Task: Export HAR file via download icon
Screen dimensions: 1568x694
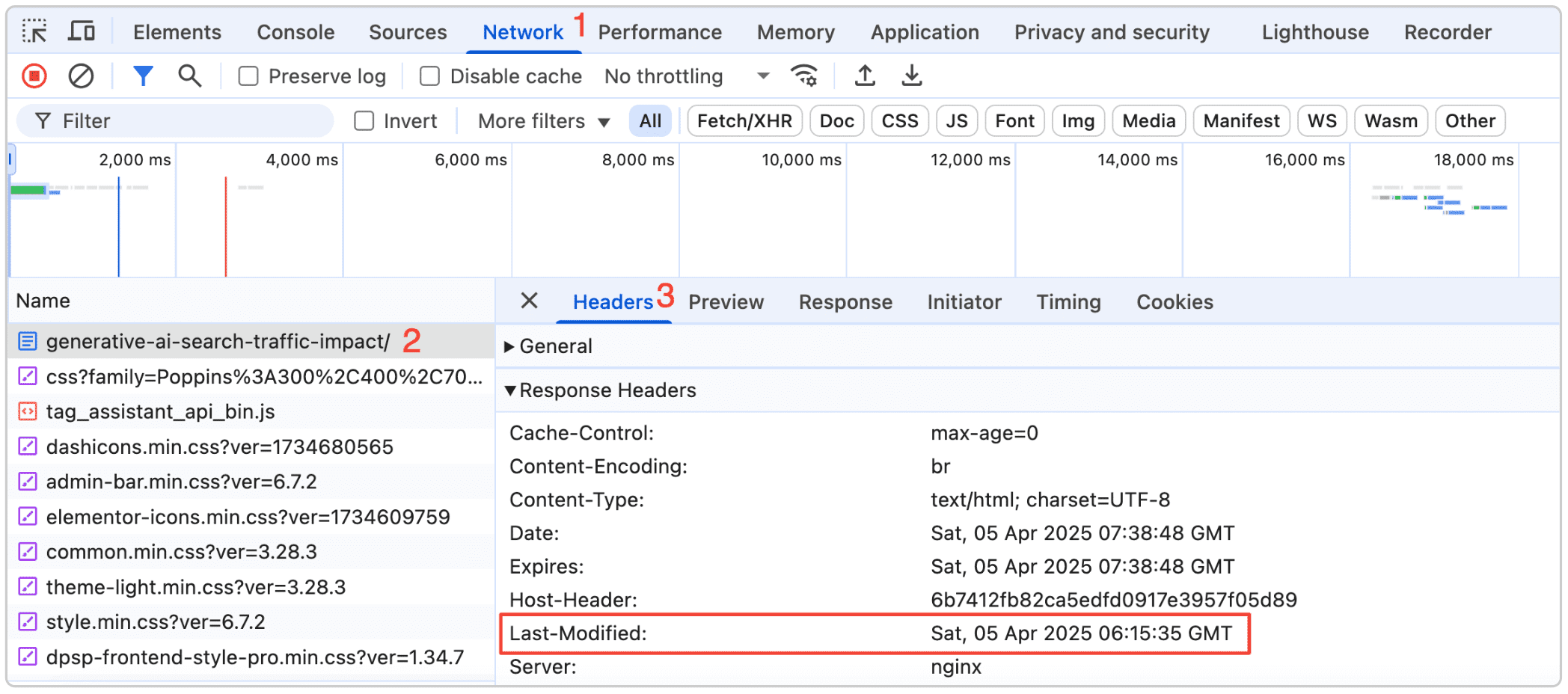Action: (911, 76)
